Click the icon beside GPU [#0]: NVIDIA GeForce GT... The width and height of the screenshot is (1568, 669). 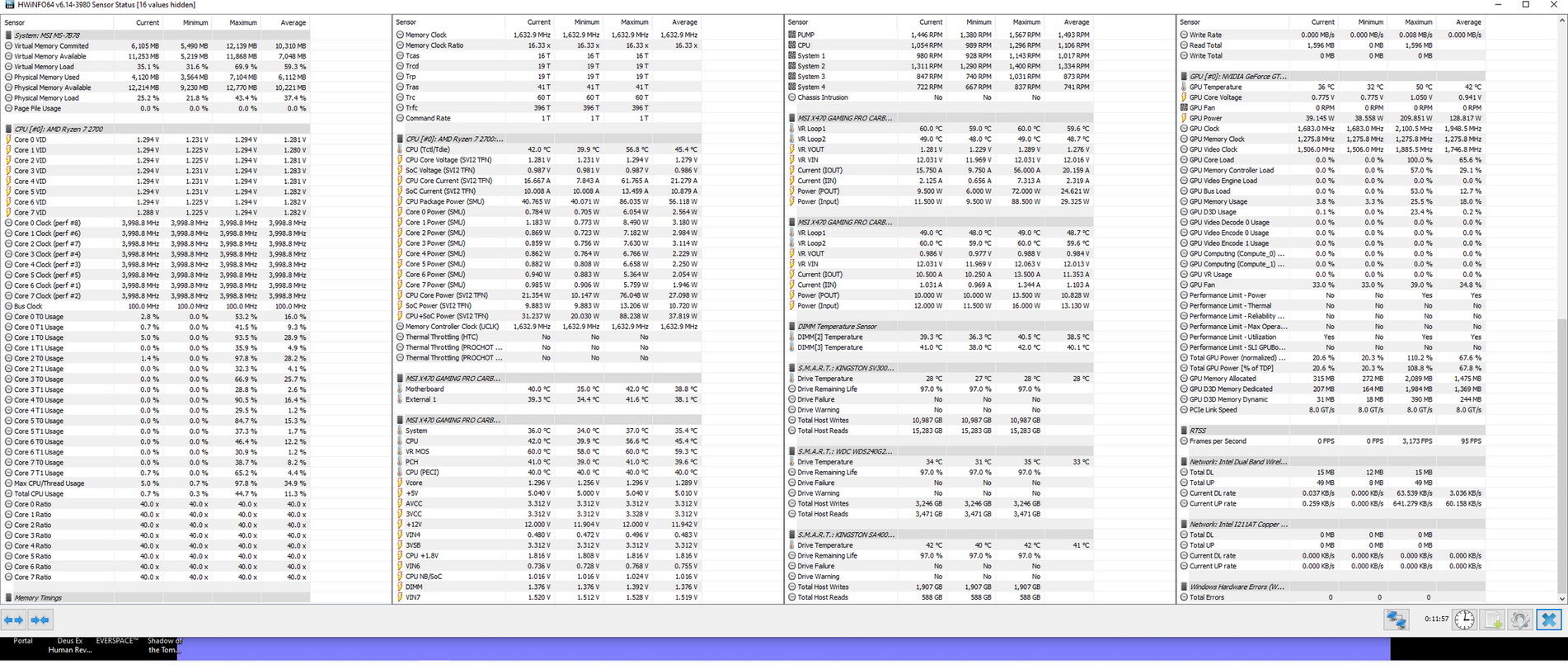(x=1184, y=76)
